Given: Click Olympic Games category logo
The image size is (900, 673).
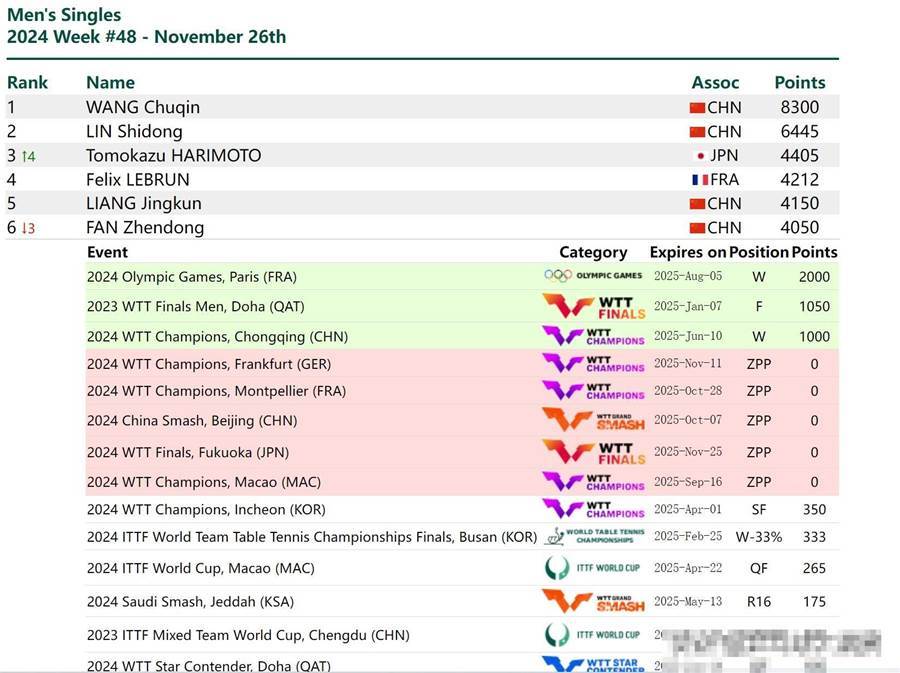Looking at the screenshot, I should (x=593, y=276).
